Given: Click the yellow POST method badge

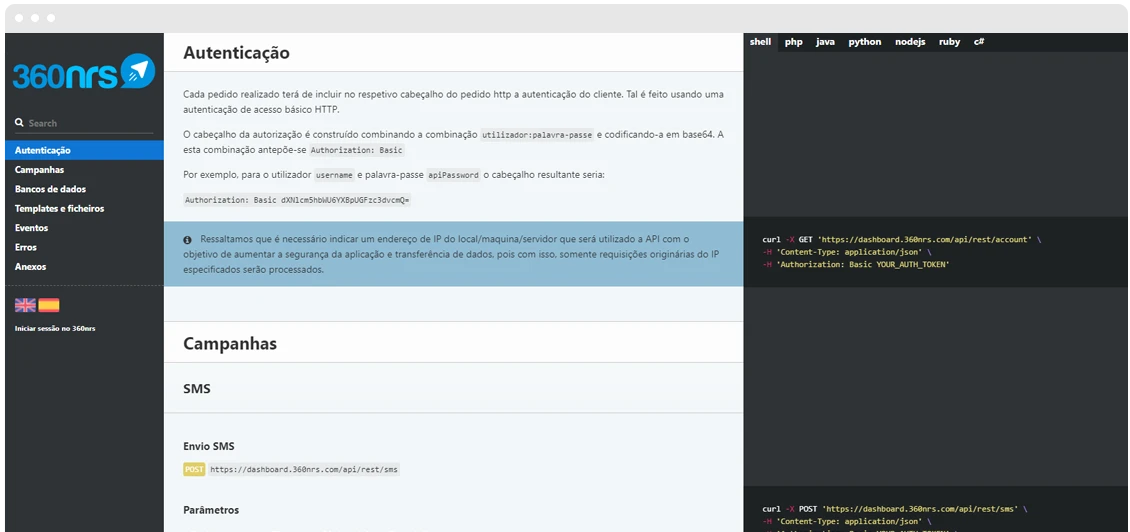Looking at the screenshot, I should 195,469.
